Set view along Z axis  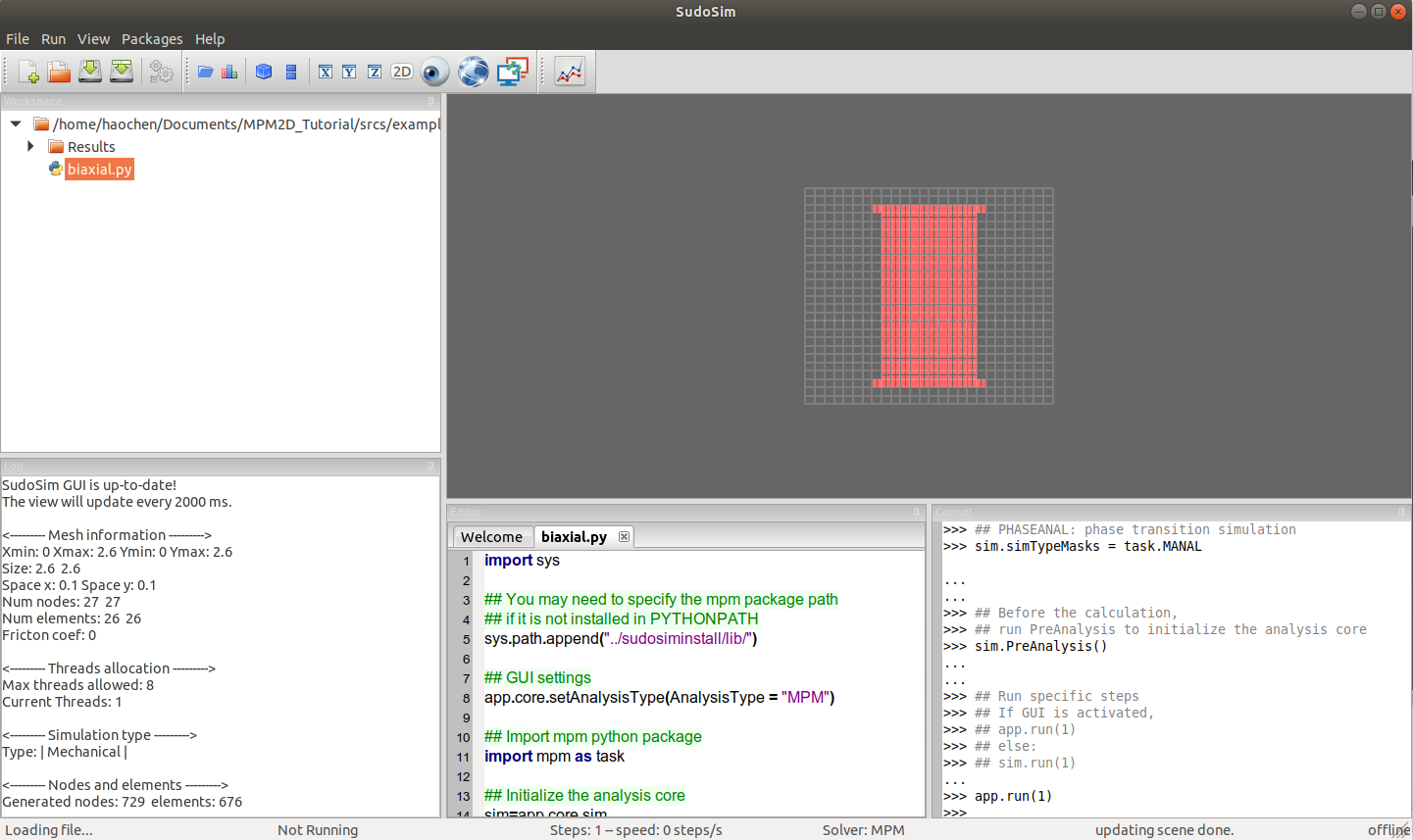(x=375, y=72)
